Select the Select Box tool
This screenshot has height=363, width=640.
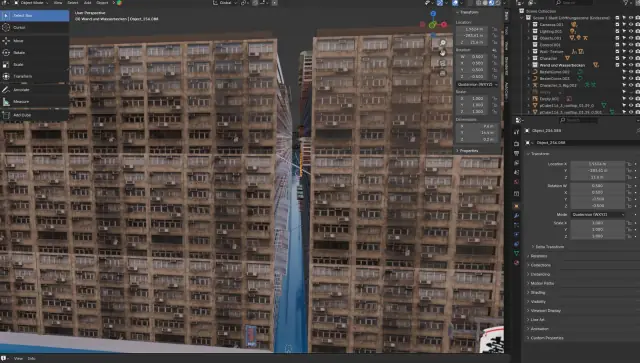(35, 16)
